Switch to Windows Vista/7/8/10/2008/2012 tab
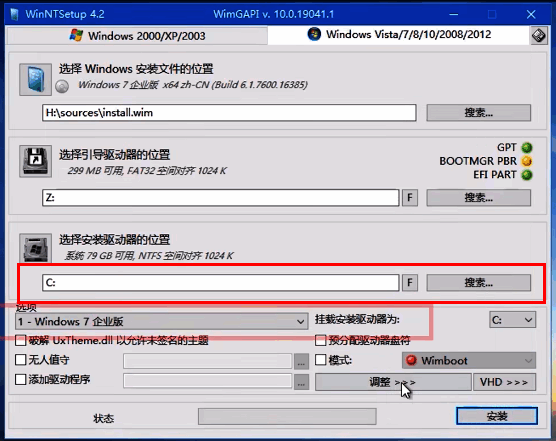 pyautogui.click(x=399, y=35)
